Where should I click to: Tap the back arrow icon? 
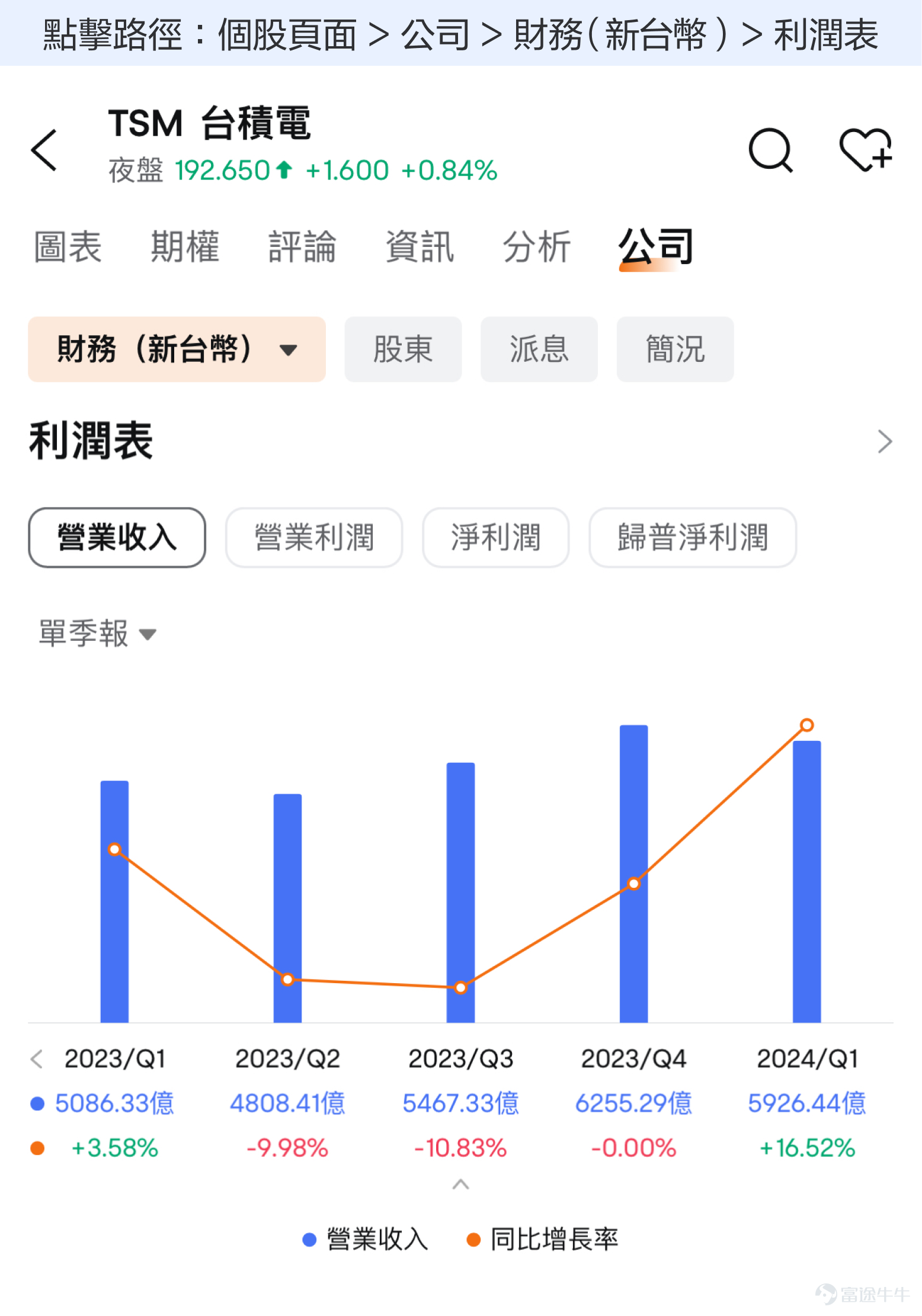(44, 150)
